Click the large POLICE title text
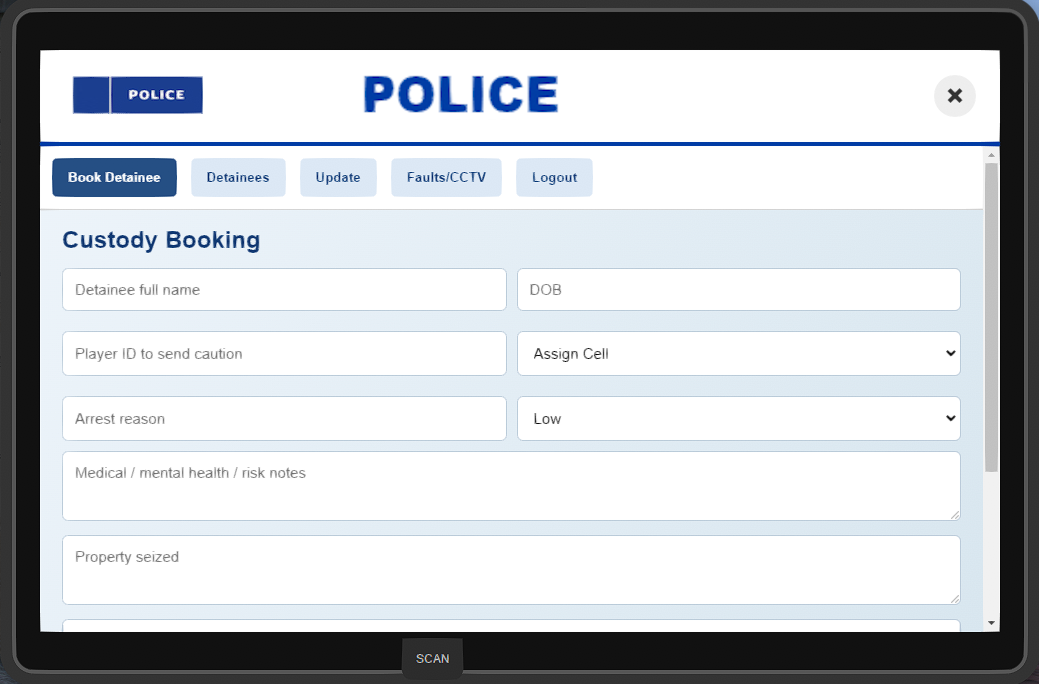The width and height of the screenshot is (1039, 684). [x=461, y=94]
